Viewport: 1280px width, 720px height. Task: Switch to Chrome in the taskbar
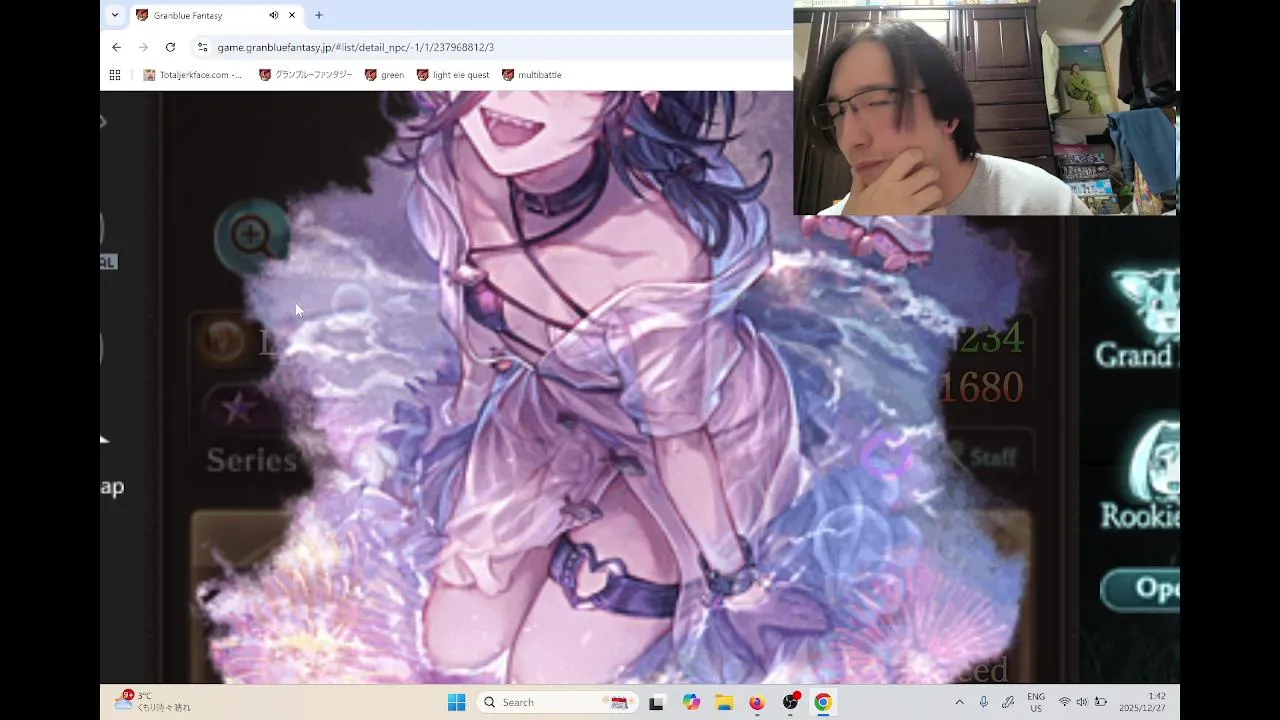coord(822,702)
